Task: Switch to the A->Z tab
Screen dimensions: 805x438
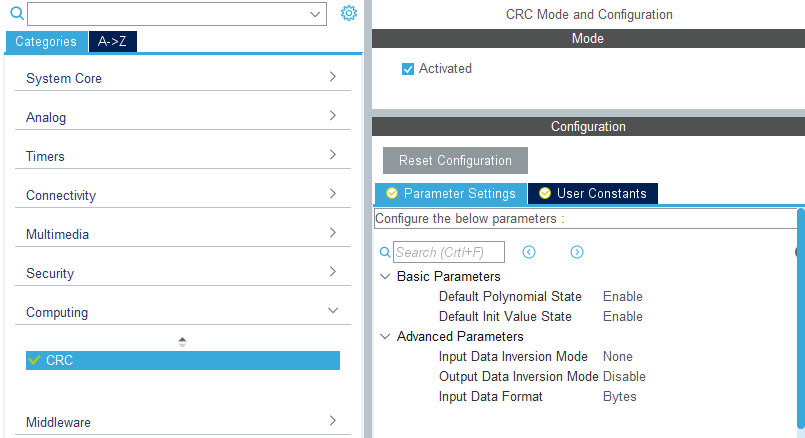Action: pos(113,42)
